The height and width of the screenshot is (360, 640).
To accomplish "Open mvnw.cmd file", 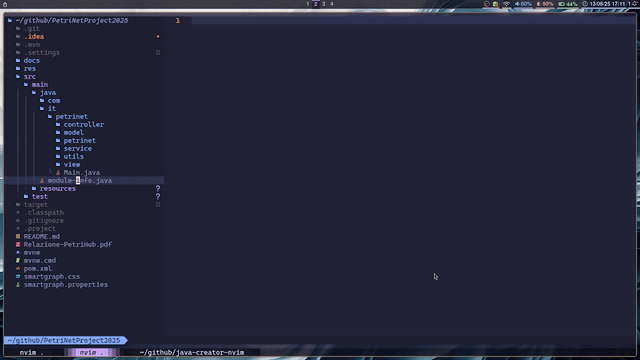I will [x=40, y=260].
